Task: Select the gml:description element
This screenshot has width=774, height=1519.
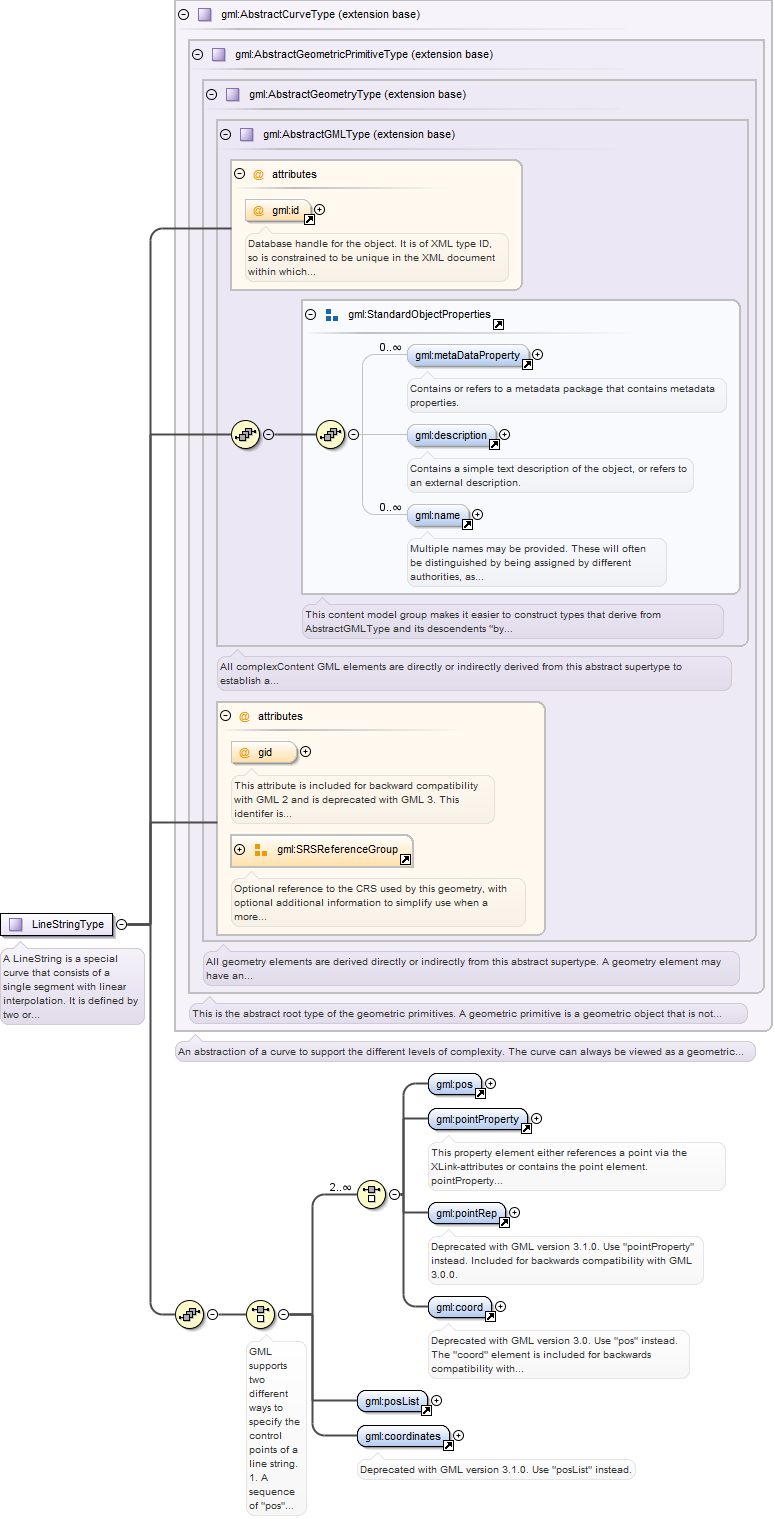Action: (452, 436)
